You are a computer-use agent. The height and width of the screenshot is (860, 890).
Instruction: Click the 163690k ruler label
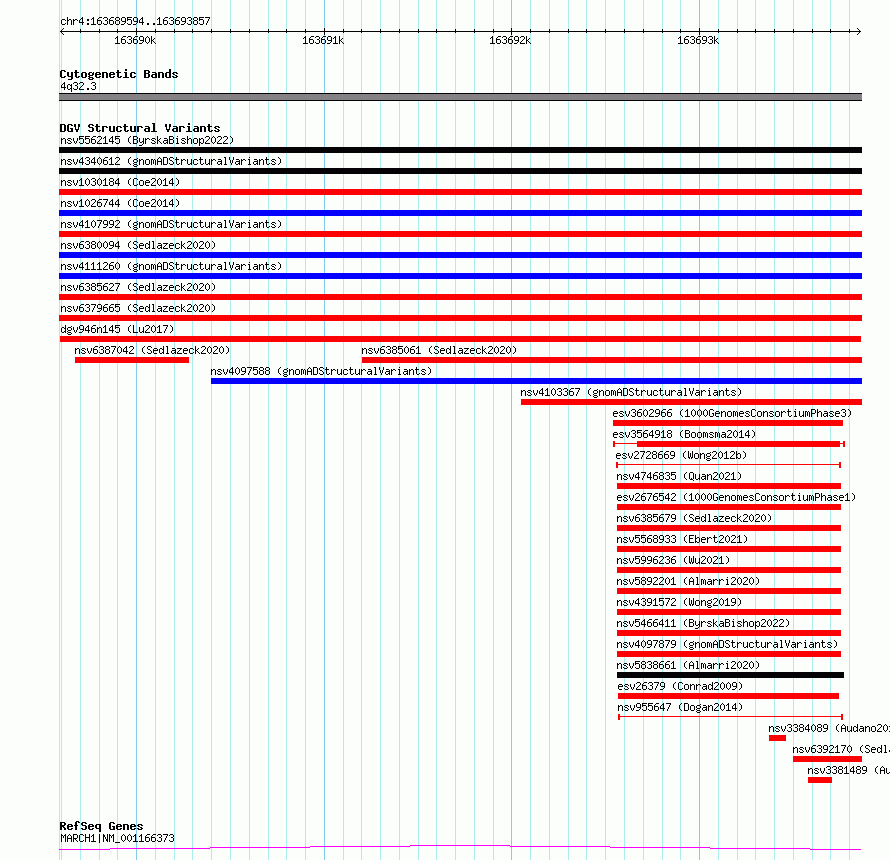tap(135, 40)
